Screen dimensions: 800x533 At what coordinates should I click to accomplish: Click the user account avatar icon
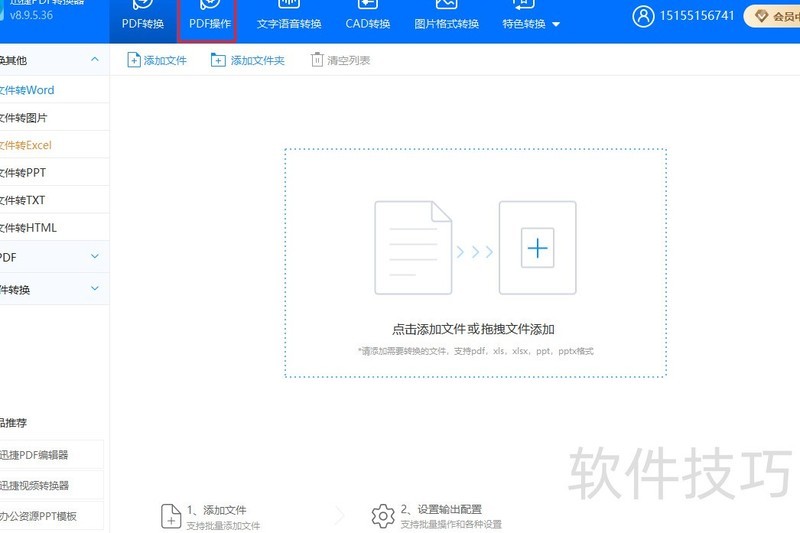643,16
